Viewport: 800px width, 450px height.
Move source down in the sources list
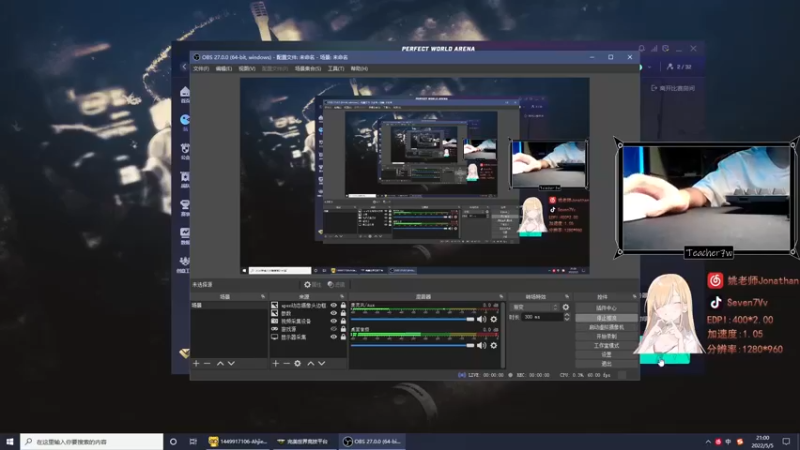[321, 363]
